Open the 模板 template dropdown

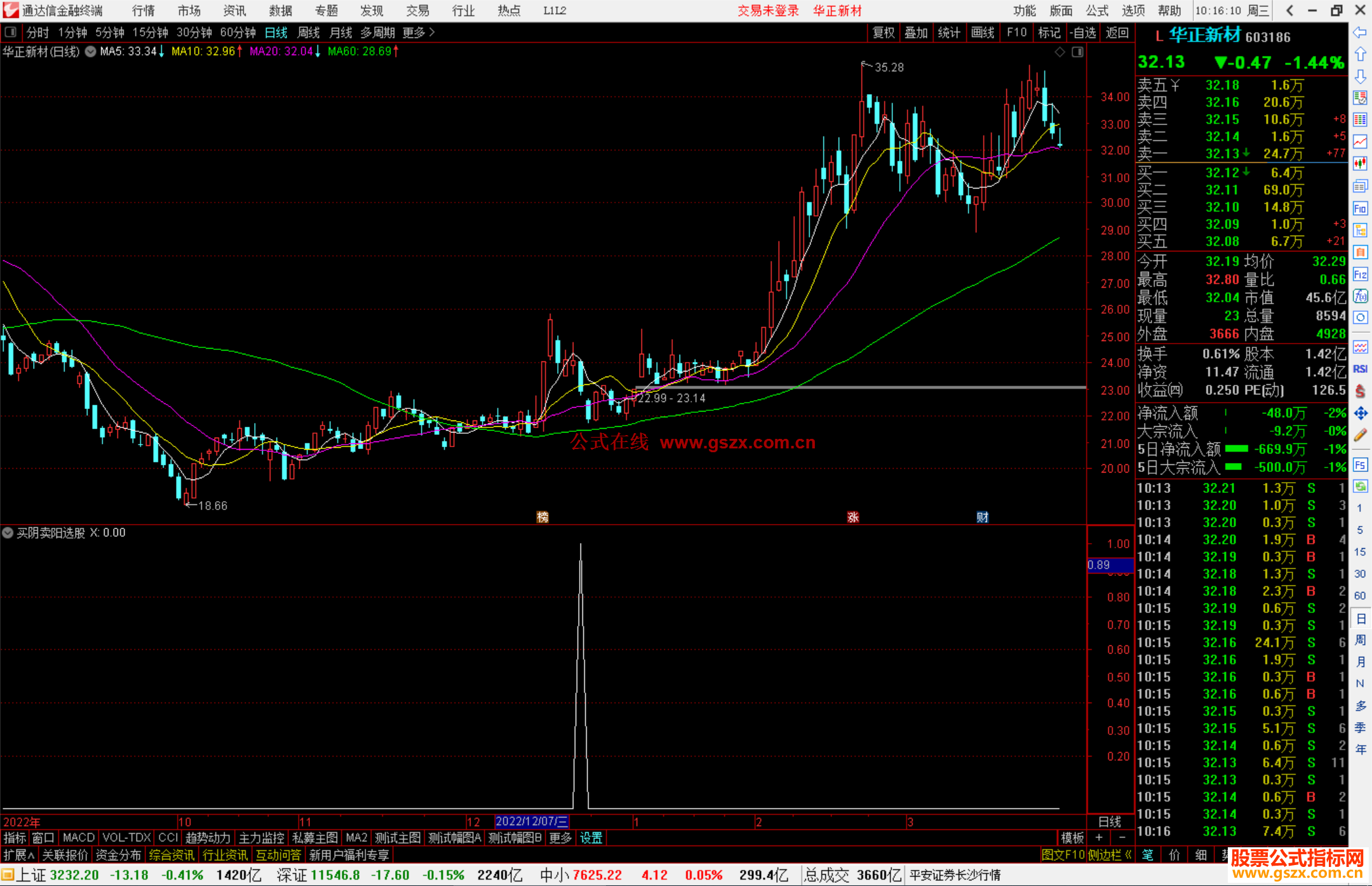(x=1072, y=838)
